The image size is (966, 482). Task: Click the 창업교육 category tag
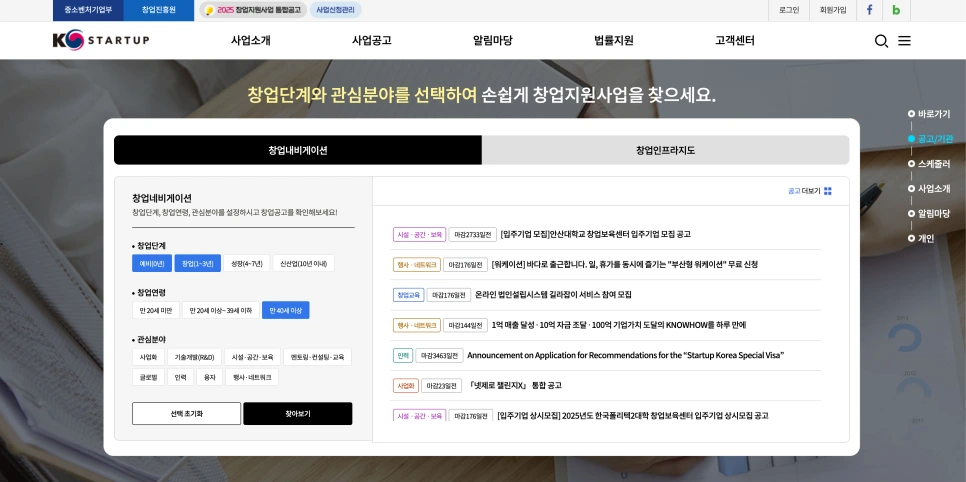pos(408,295)
